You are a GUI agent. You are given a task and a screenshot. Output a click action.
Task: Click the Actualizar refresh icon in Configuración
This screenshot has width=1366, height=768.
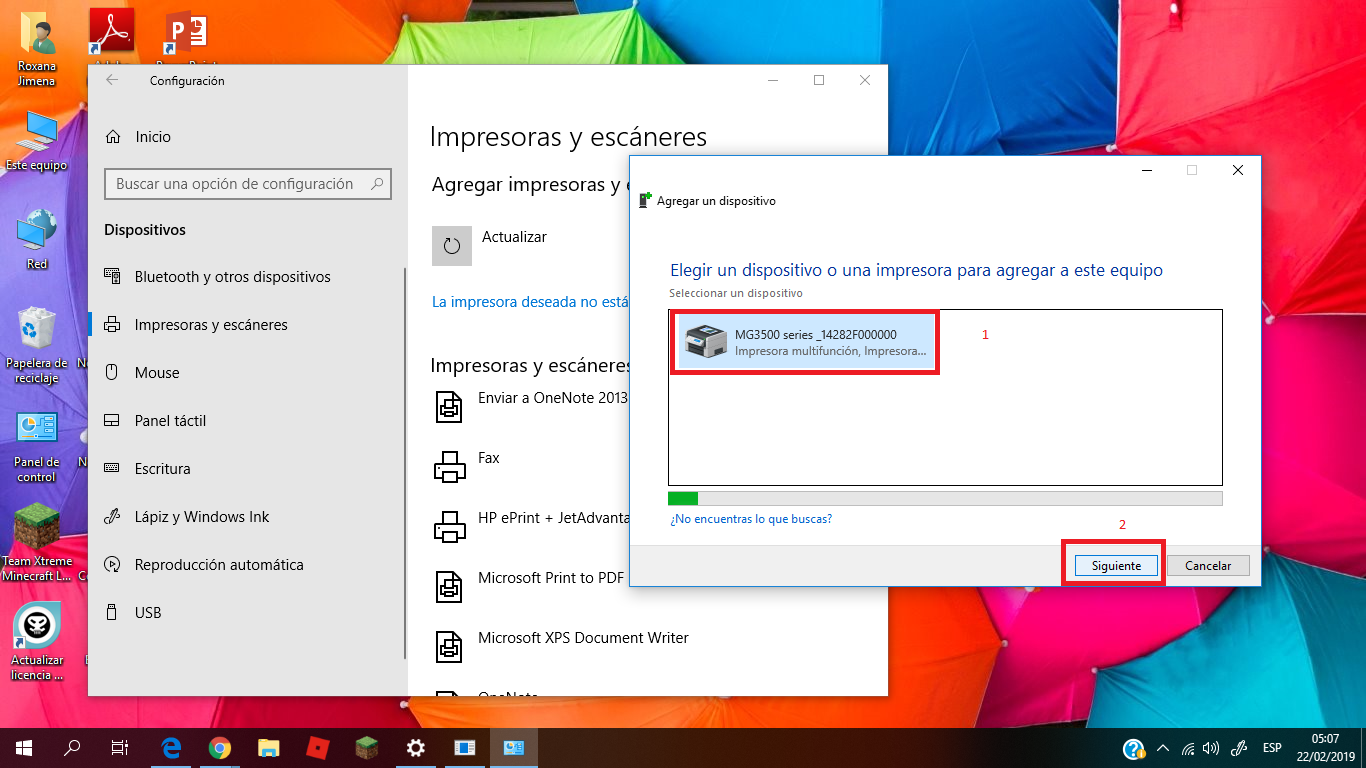coord(451,246)
